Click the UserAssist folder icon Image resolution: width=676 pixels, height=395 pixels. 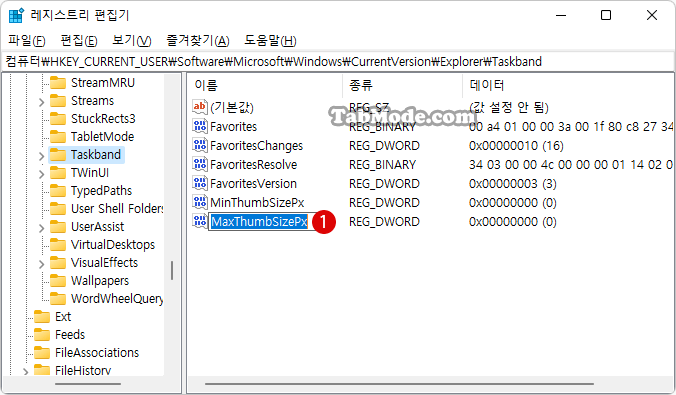[58, 226]
